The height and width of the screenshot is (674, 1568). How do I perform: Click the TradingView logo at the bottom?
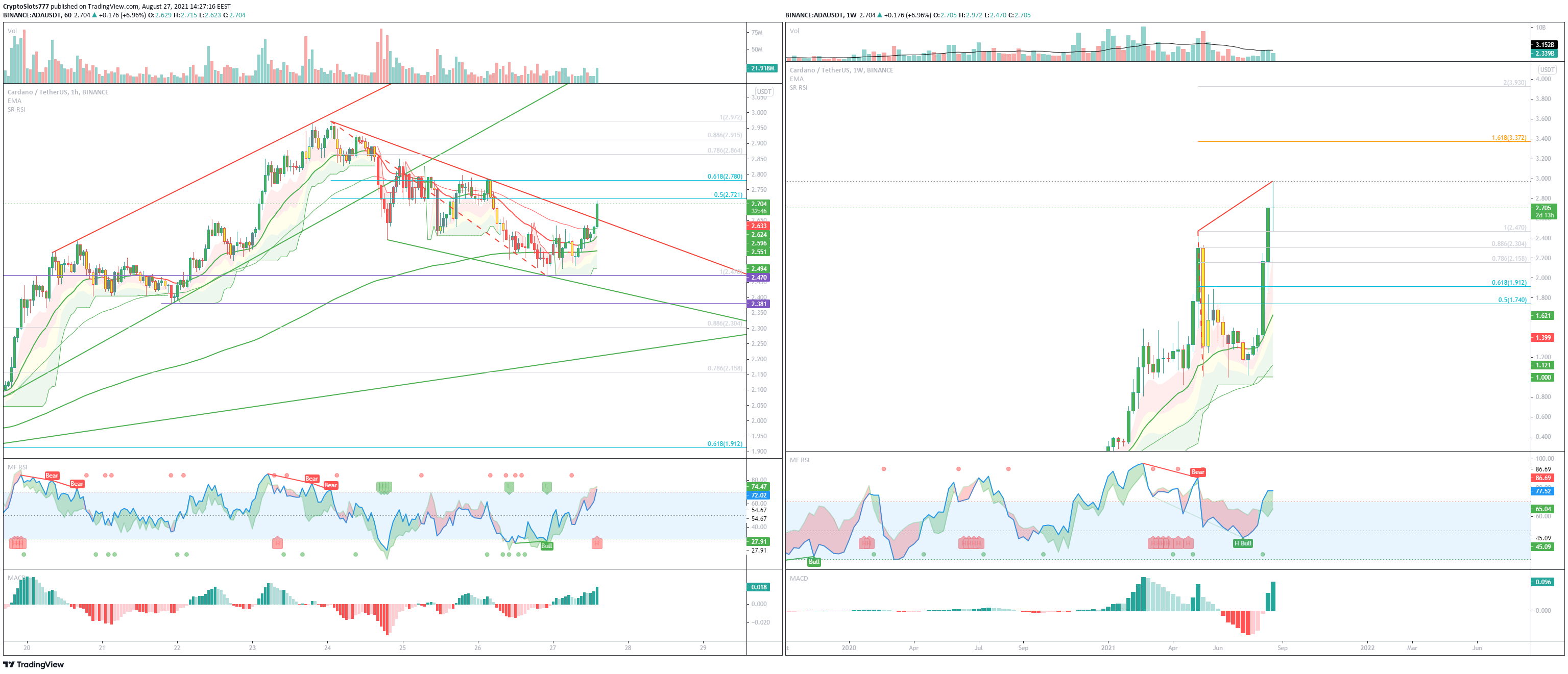[x=34, y=664]
